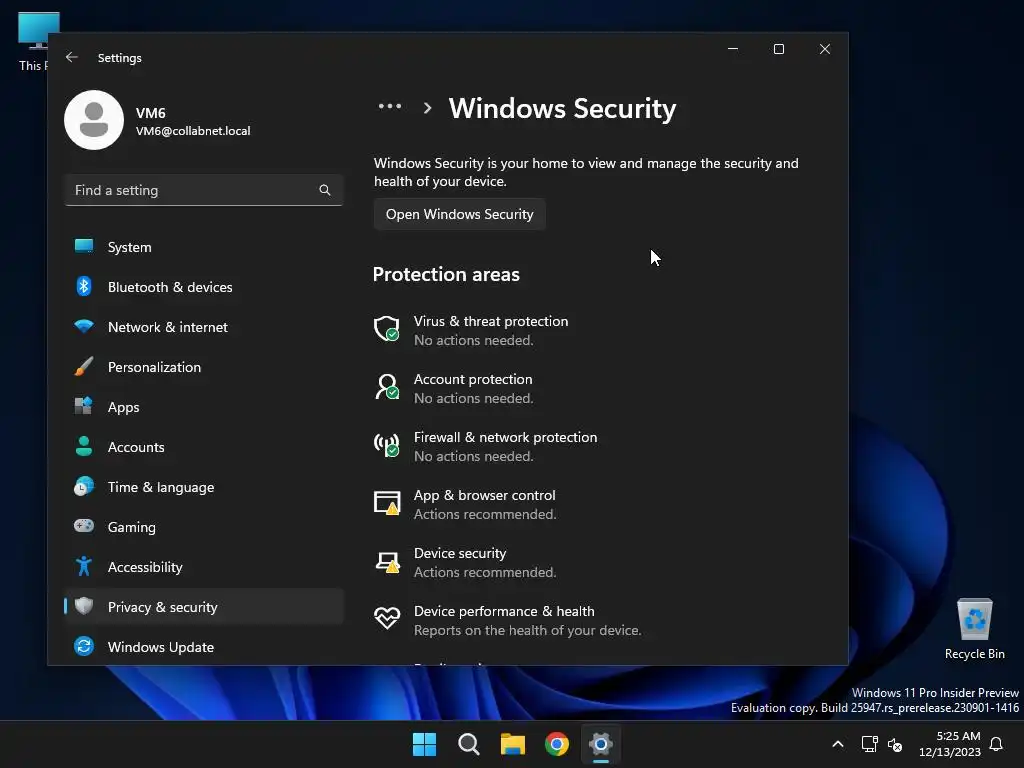The width and height of the screenshot is (1024, 768).
Task: Click the network status tray icon
Action: coord(869,744)
